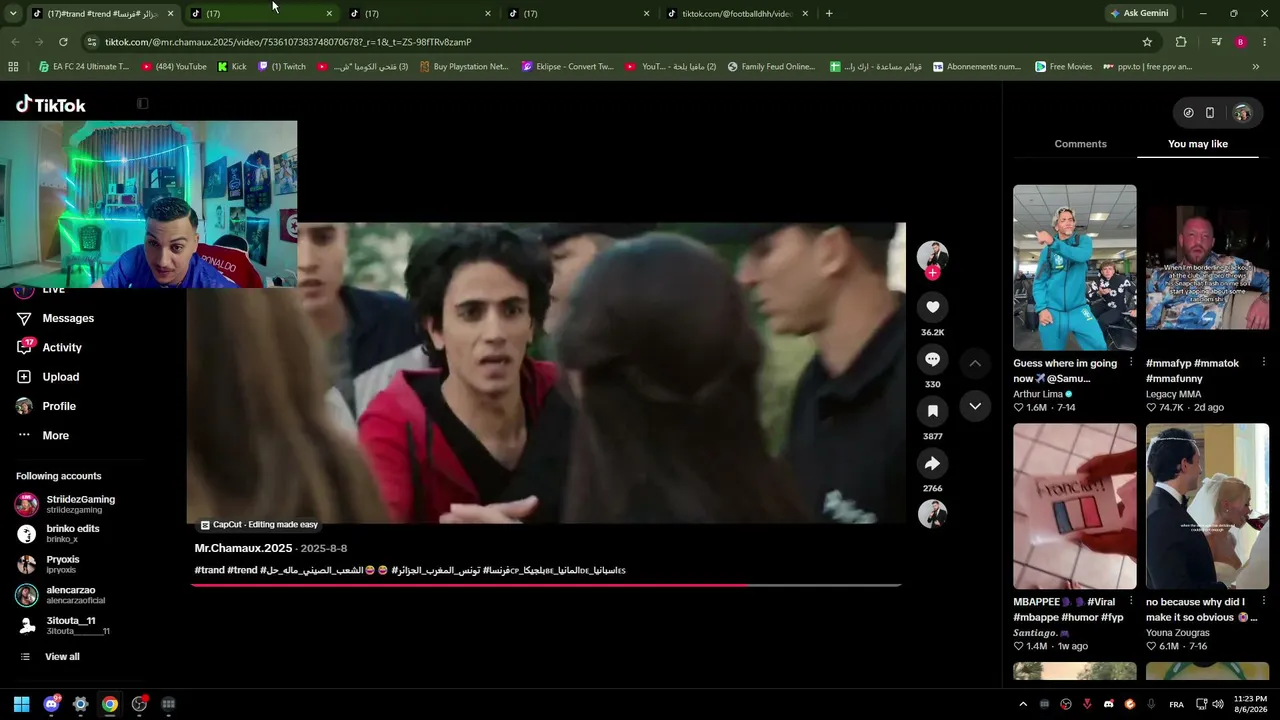Screen dimensions: 1280x720
Task: Click the TikTok logo
Action: (x=51, y=105)
